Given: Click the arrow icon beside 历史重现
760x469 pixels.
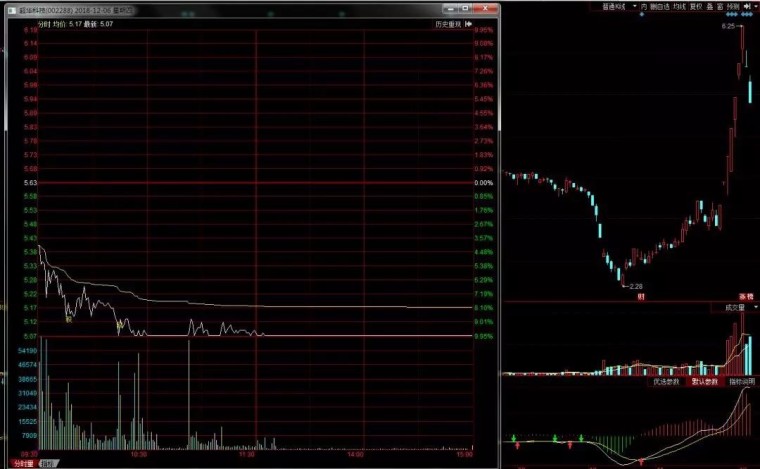Looking at the screenshot, I should pyautogui.click(x=470, y=23).
